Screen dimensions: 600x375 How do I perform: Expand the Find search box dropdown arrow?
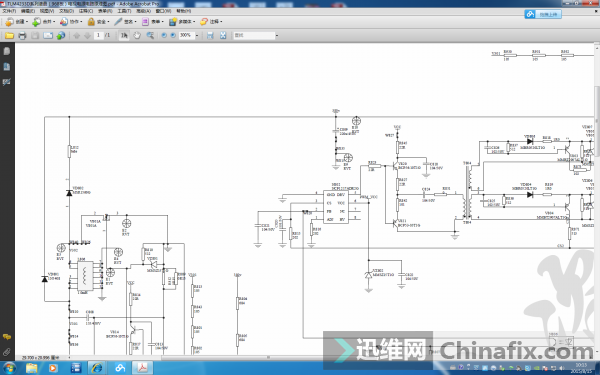pyautogui.click(x=277, y=36)
